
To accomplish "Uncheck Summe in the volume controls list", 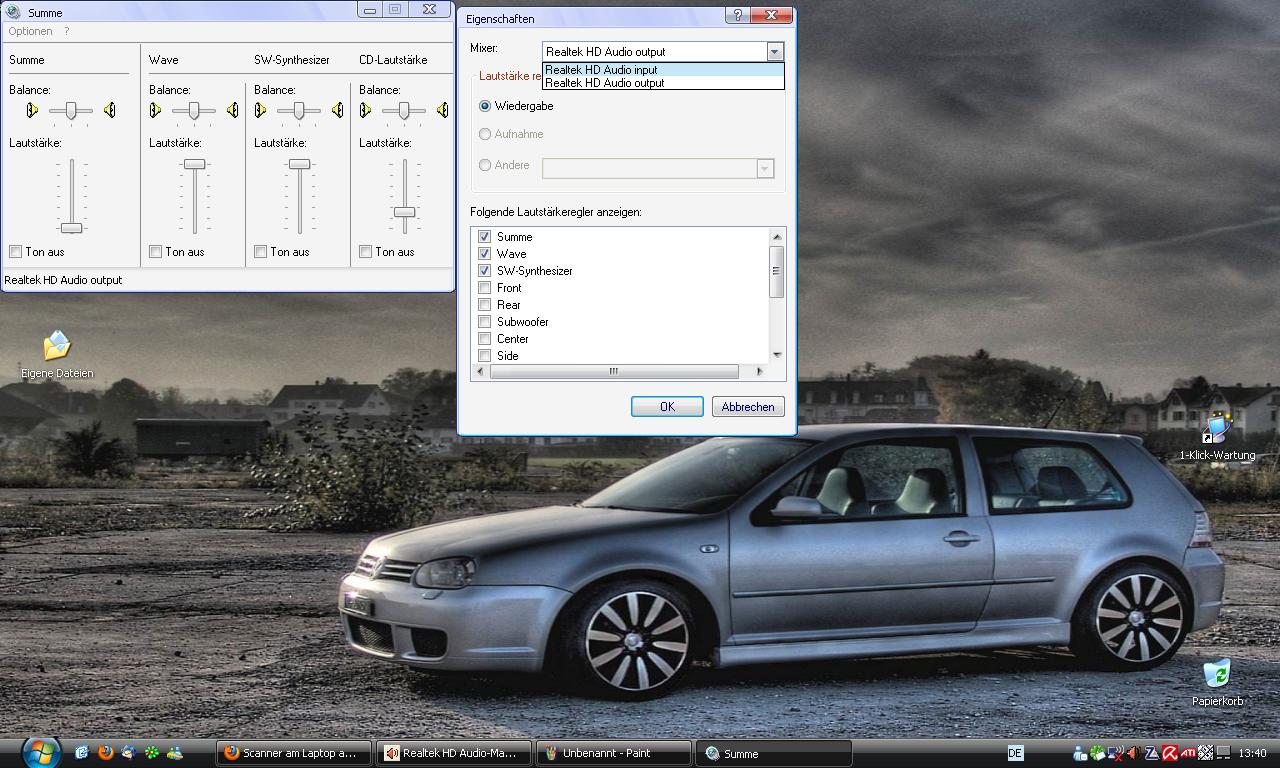I will coord(484,237).
